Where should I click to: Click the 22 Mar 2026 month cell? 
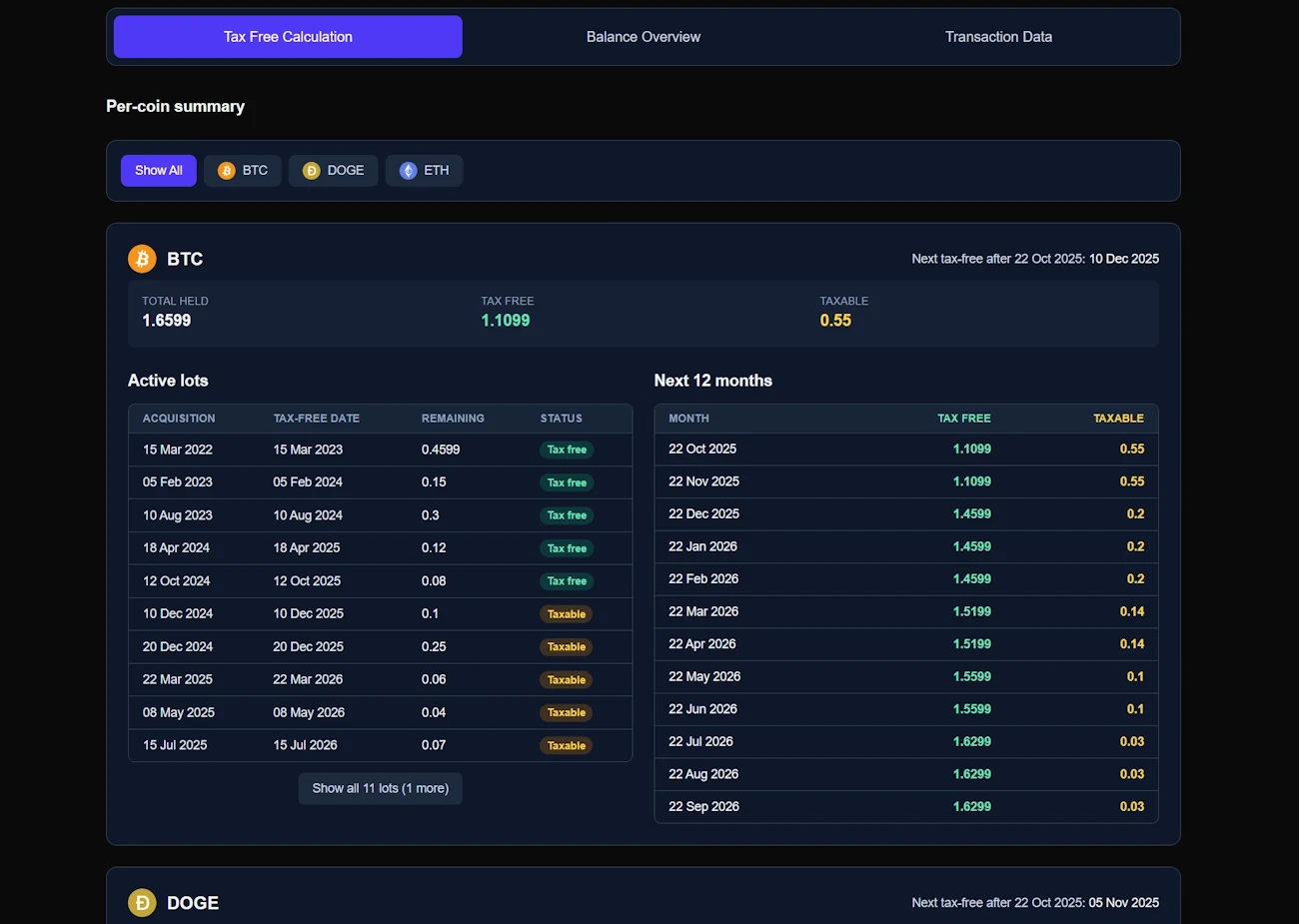703,611
